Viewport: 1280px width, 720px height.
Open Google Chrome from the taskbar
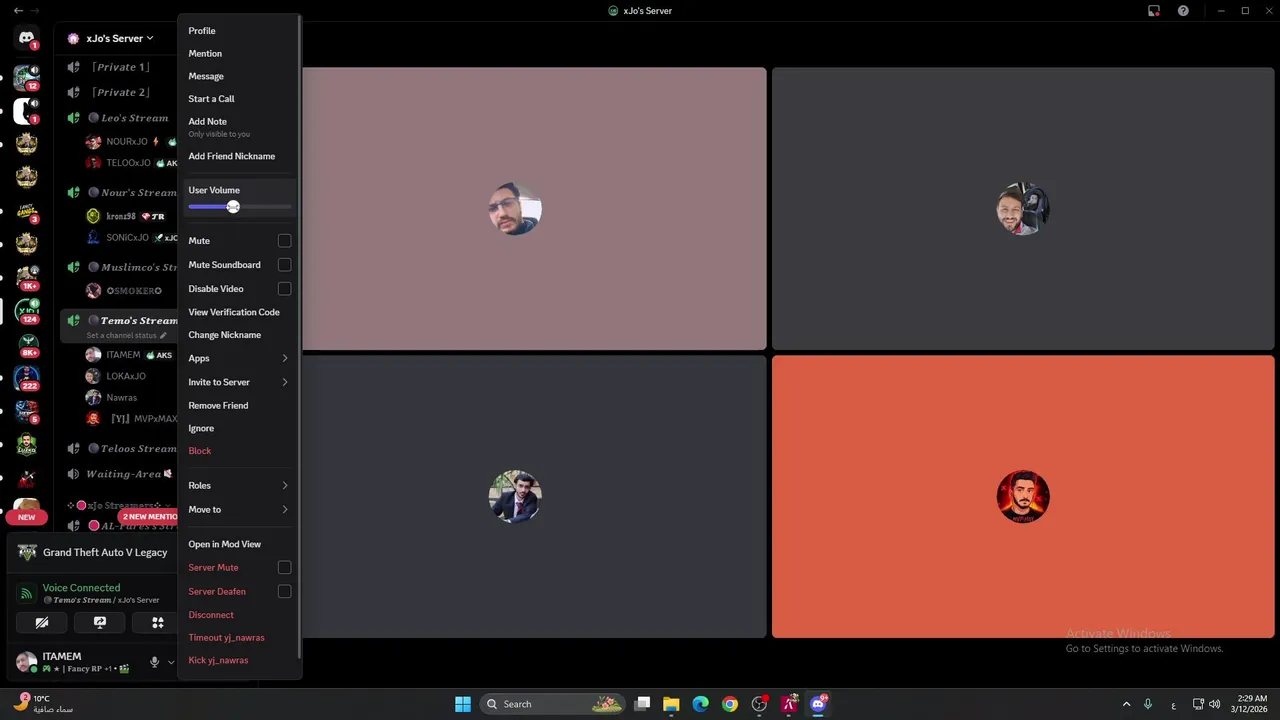730,704
